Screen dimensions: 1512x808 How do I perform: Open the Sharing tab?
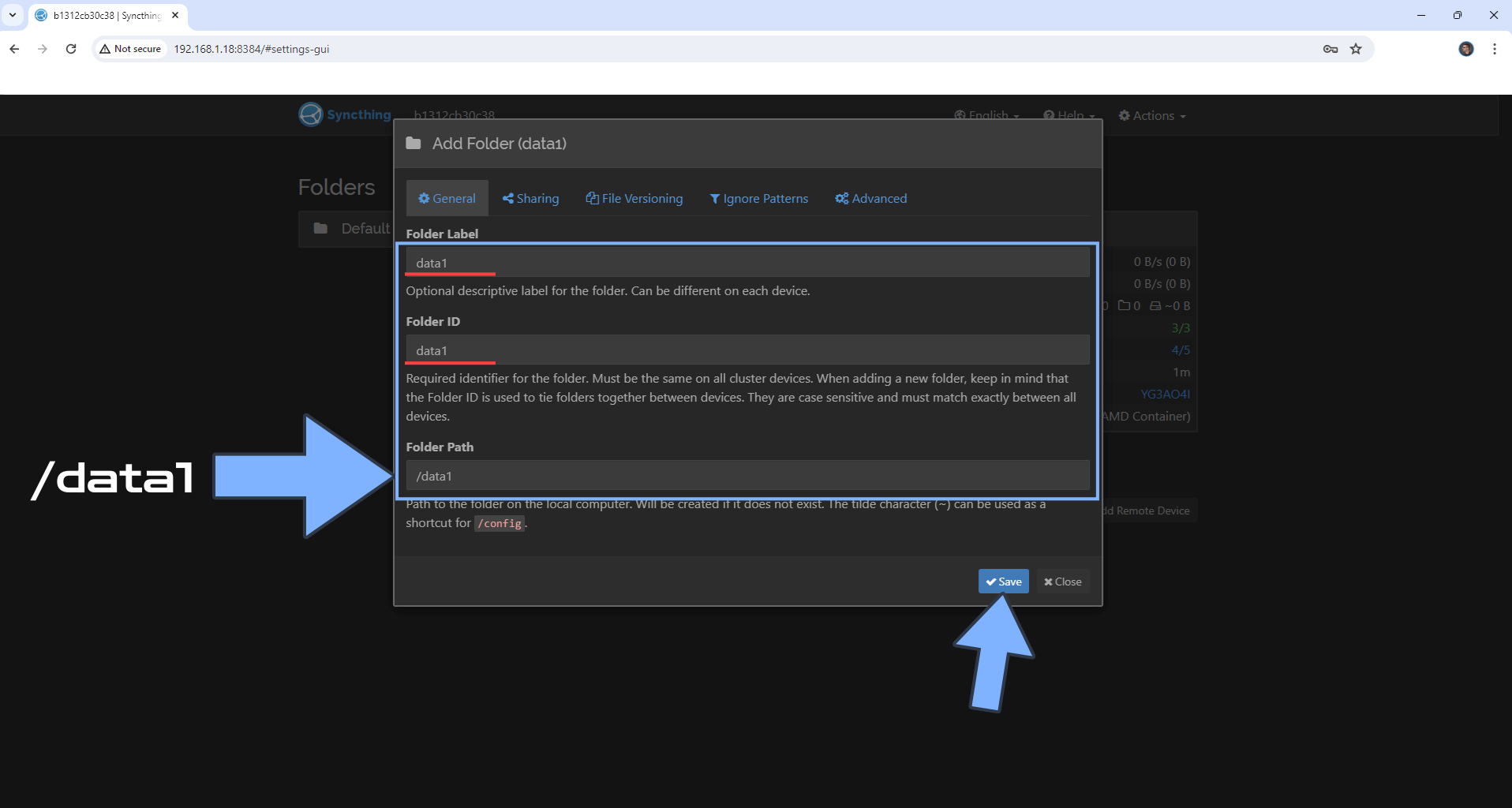click(x=530, y=198)
